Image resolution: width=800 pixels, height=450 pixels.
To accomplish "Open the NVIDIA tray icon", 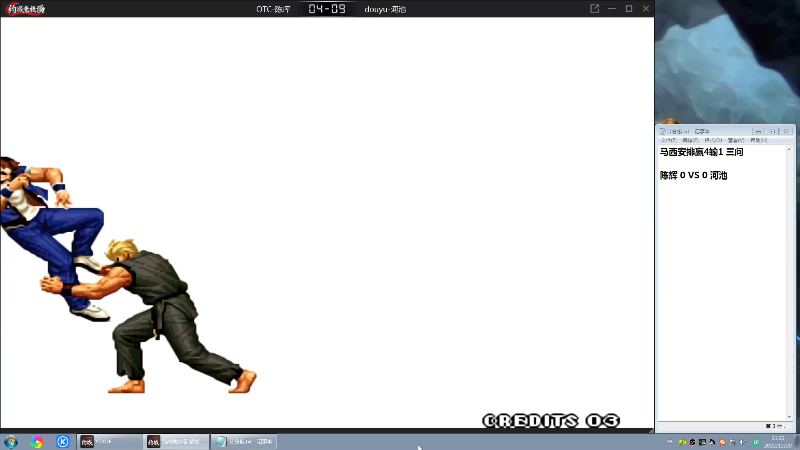I will tap(702, 442).
